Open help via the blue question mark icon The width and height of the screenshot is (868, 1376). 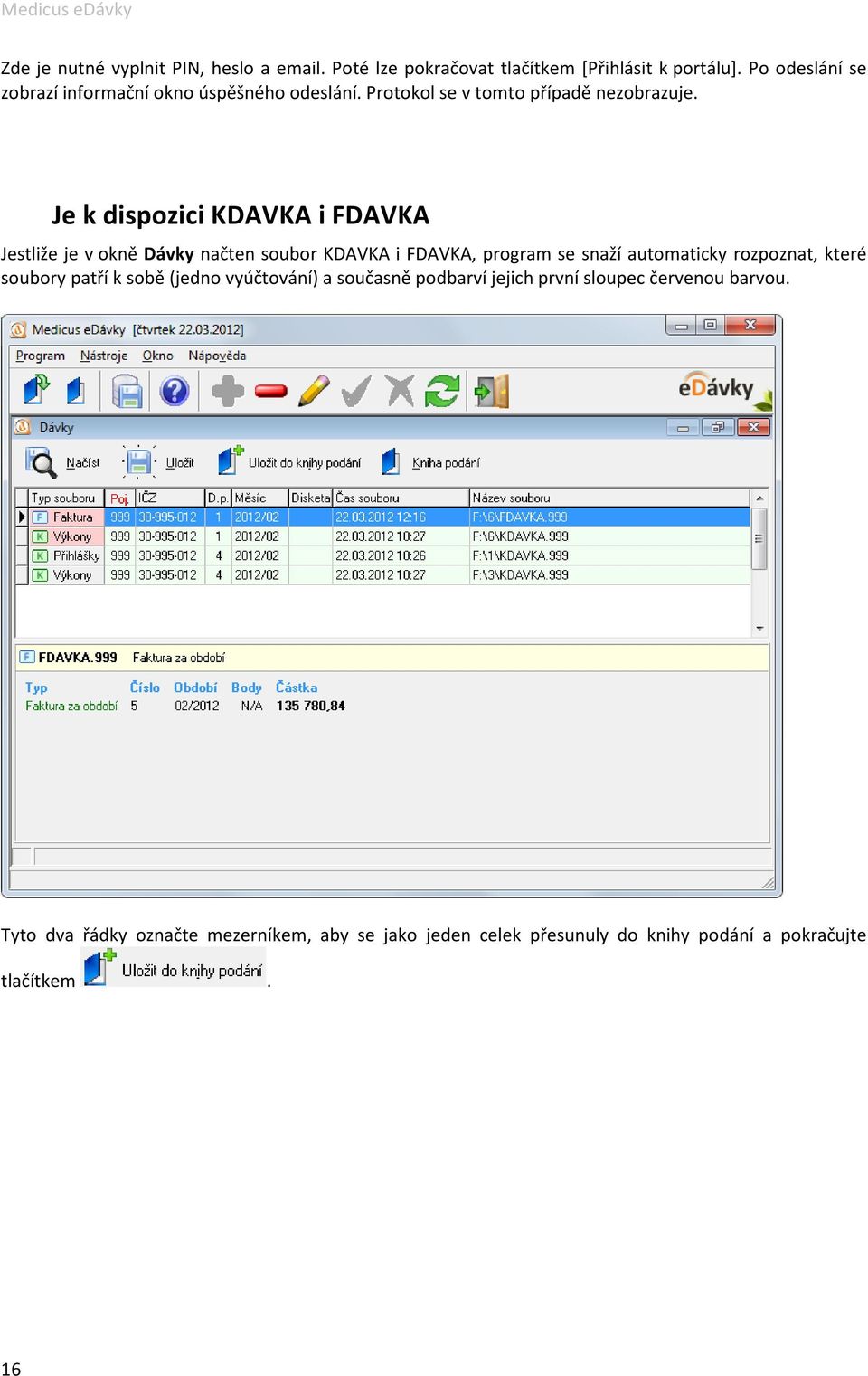tap(174, 392)
